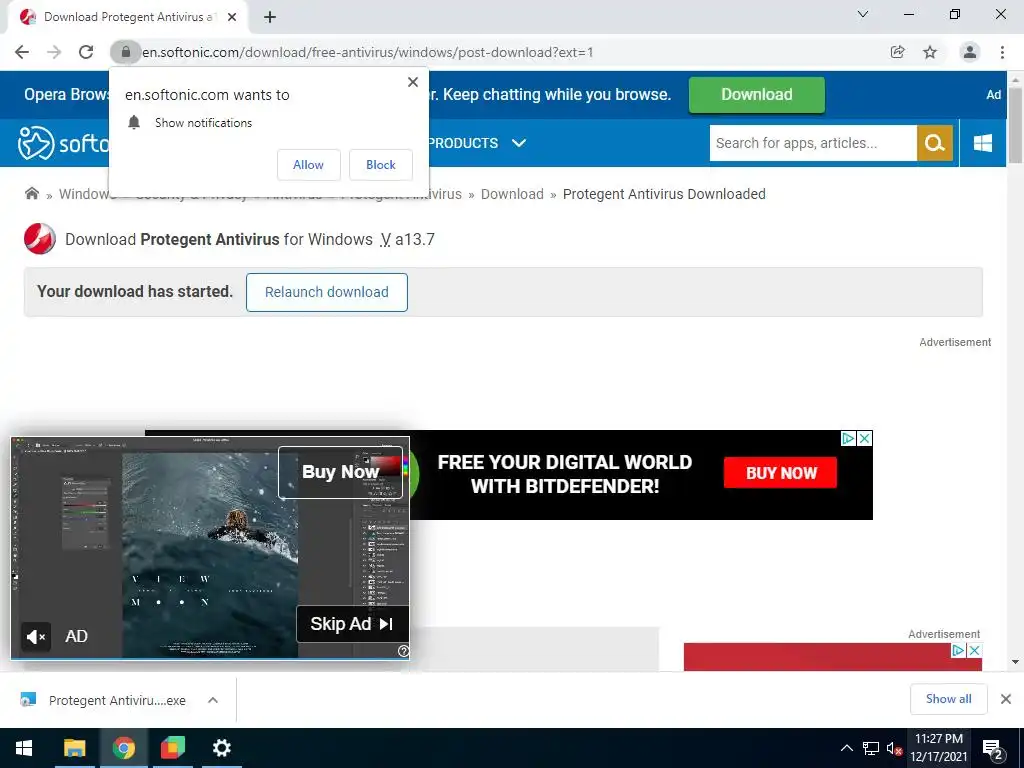Click Relaunch download button
The height and width of the screenshot is (768, 1024).
point(327,292)
